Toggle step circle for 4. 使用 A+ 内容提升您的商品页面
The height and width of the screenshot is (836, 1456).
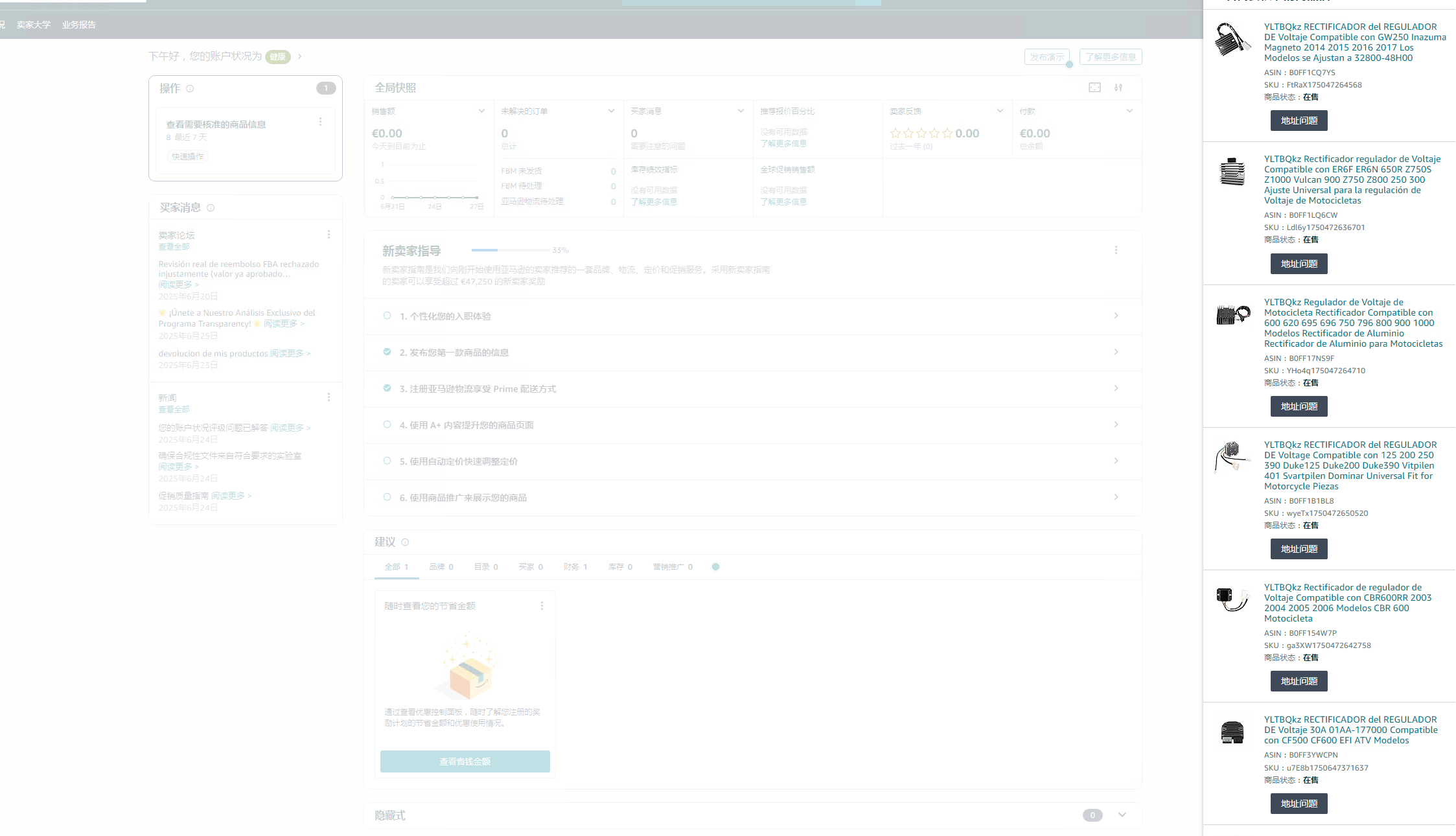pyautogui.click(x=387, y=424)
